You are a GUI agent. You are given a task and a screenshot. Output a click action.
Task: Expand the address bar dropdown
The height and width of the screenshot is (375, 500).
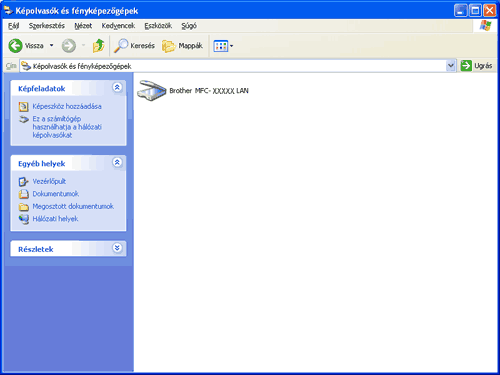451,66
